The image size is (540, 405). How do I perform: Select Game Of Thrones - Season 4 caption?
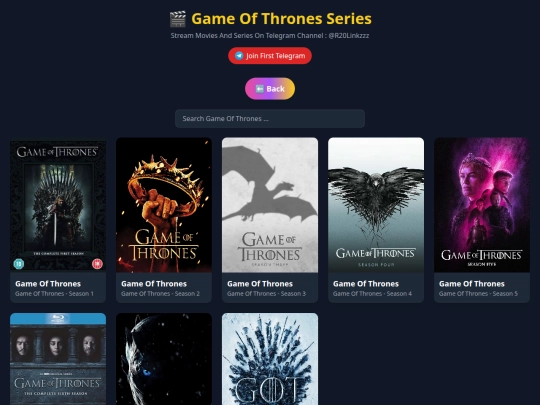tap(372, 294)
